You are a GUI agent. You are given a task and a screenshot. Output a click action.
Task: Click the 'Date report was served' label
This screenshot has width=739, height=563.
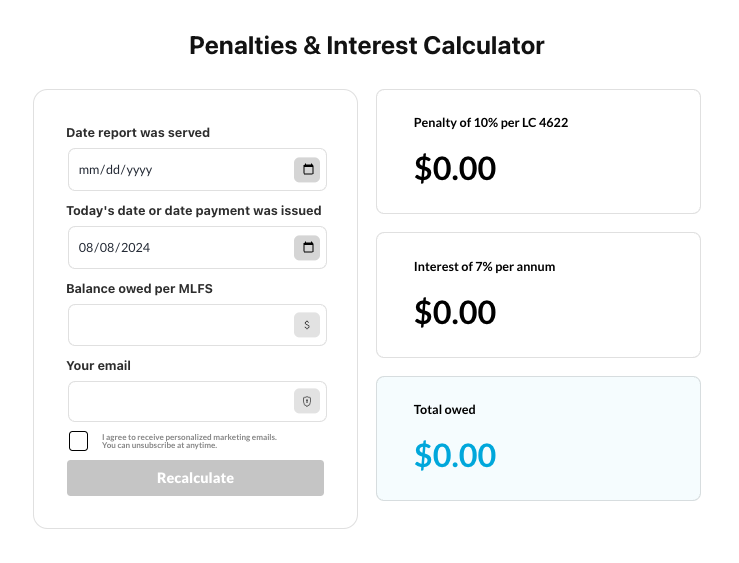(x=138, y=132)
